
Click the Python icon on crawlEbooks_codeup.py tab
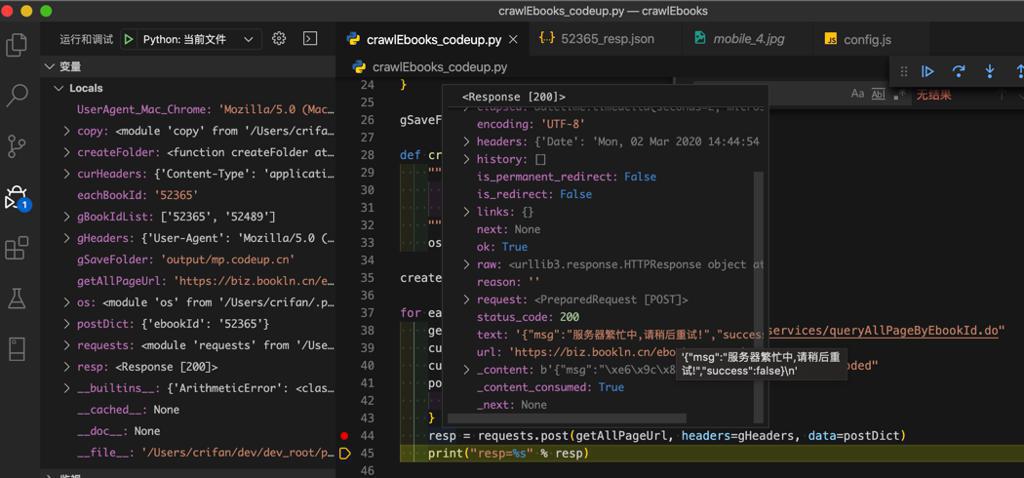tap(353, 39)
